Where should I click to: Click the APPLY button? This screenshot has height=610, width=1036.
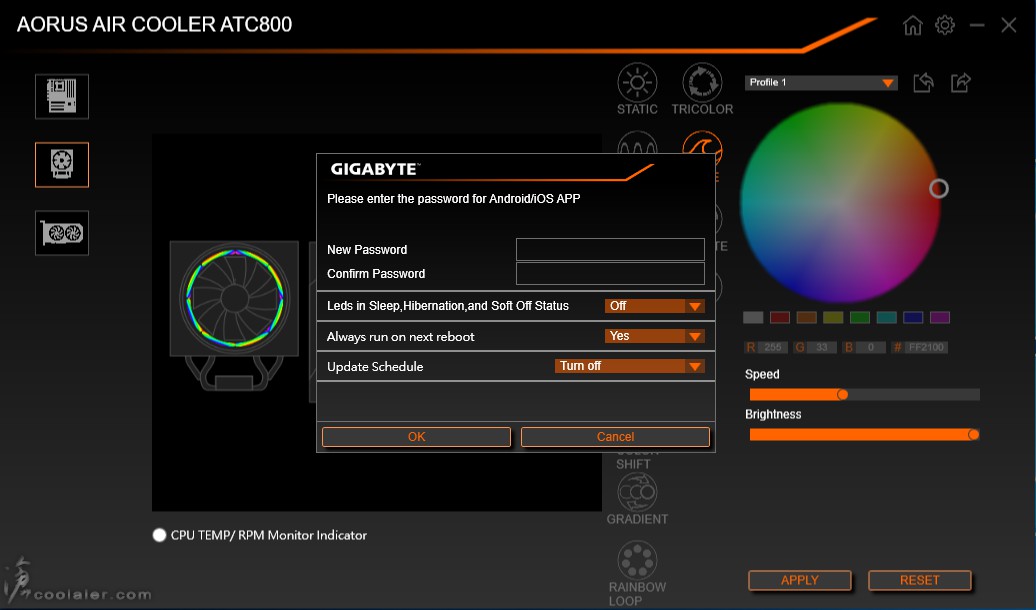(799, 580)
